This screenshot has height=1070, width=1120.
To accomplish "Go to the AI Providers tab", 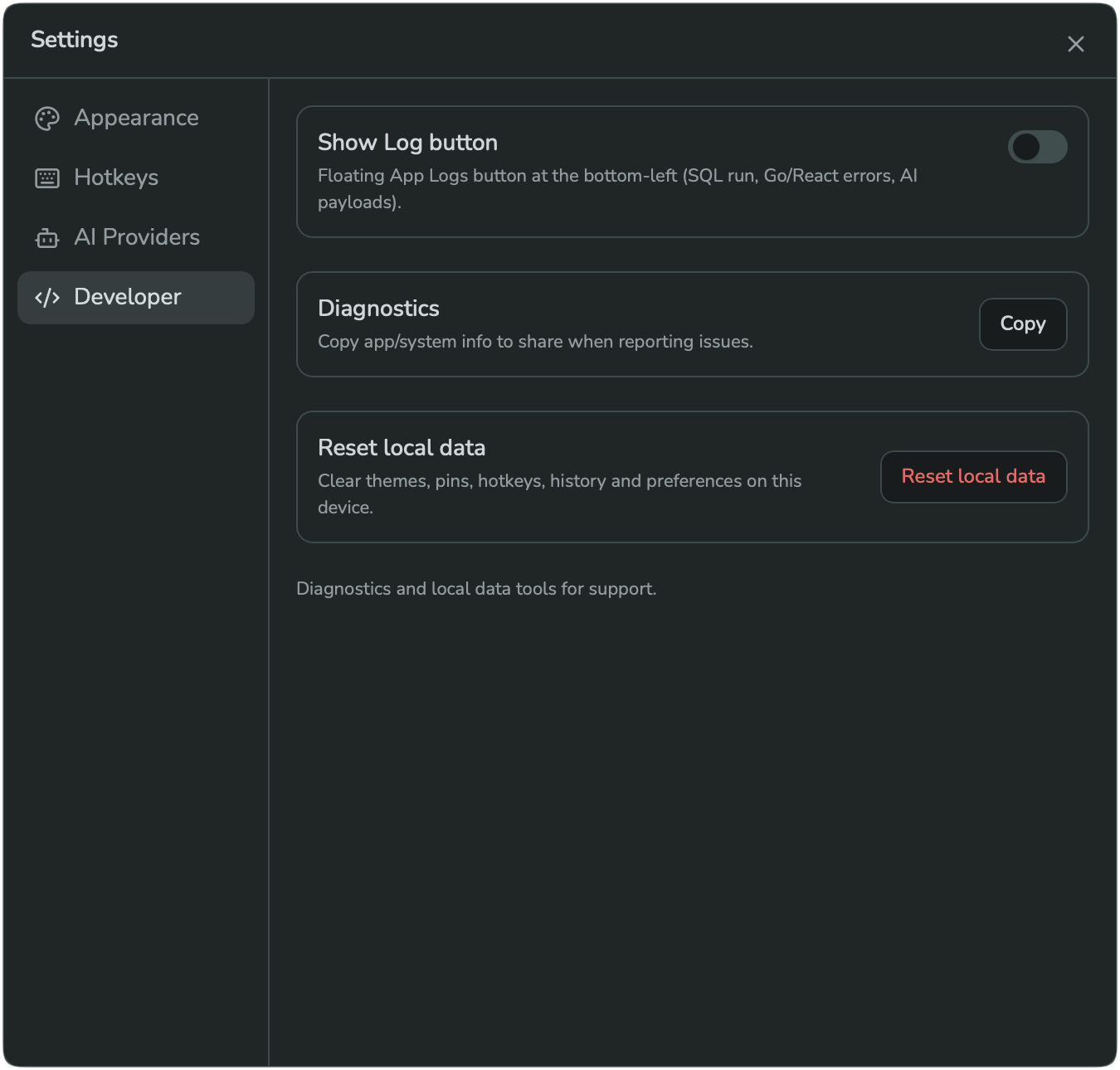I will pos(136,238).
